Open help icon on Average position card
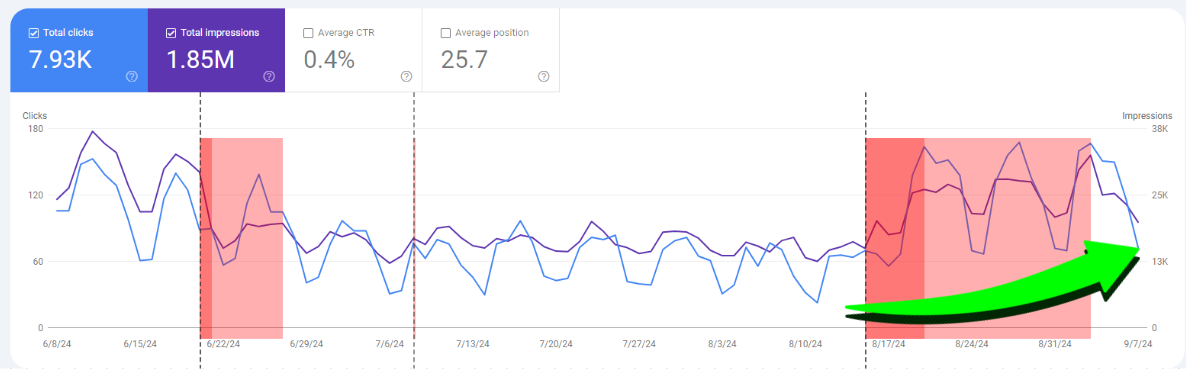The height and width of the screenshot is (373, 1187). 544,76
